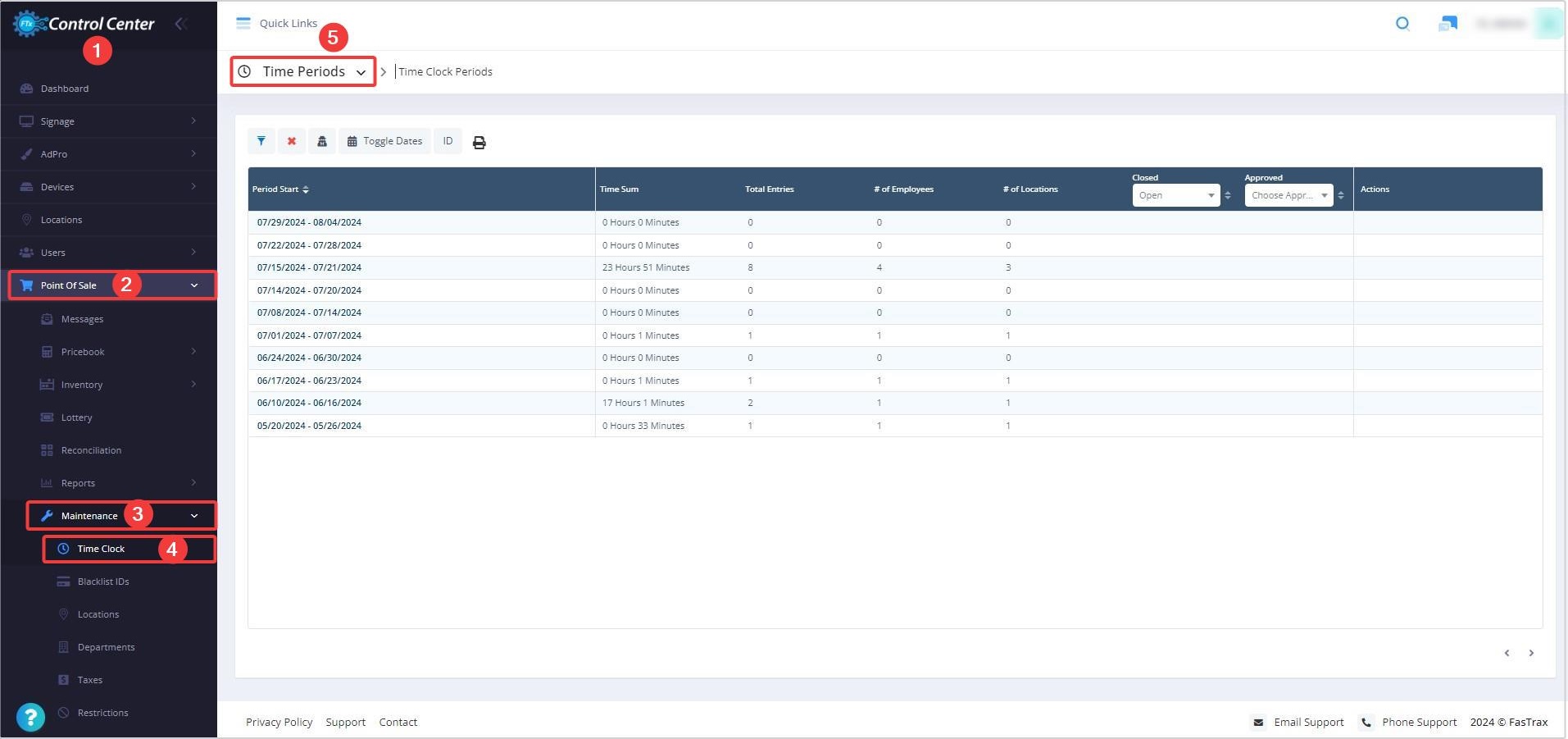Image resolution: width=1568 pixels, height=739 pixels.
Task: Toggle the ID column button
Action: (448, 141)
